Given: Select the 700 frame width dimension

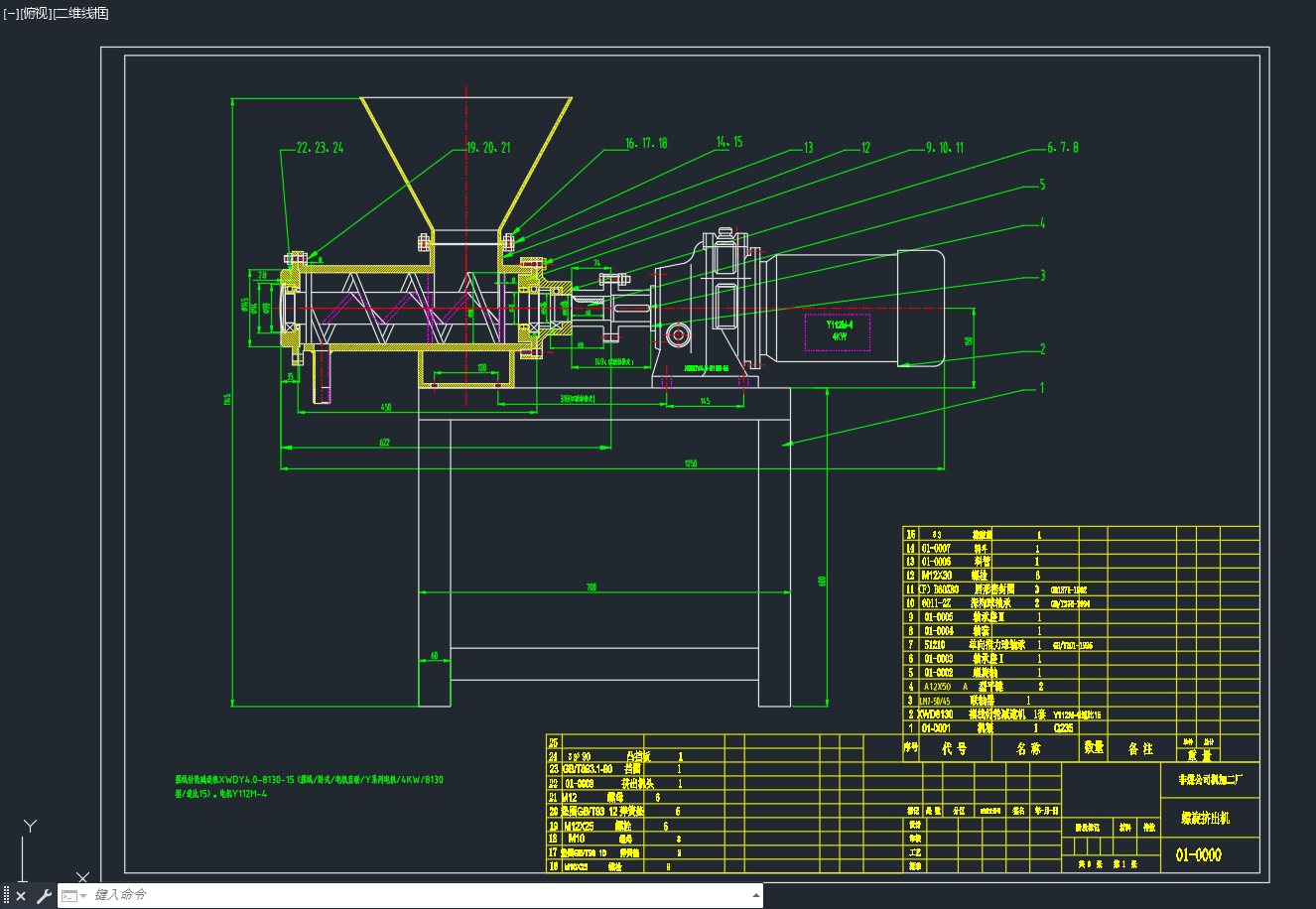Looking at the screenshot, I should click(x=592, y=587).
